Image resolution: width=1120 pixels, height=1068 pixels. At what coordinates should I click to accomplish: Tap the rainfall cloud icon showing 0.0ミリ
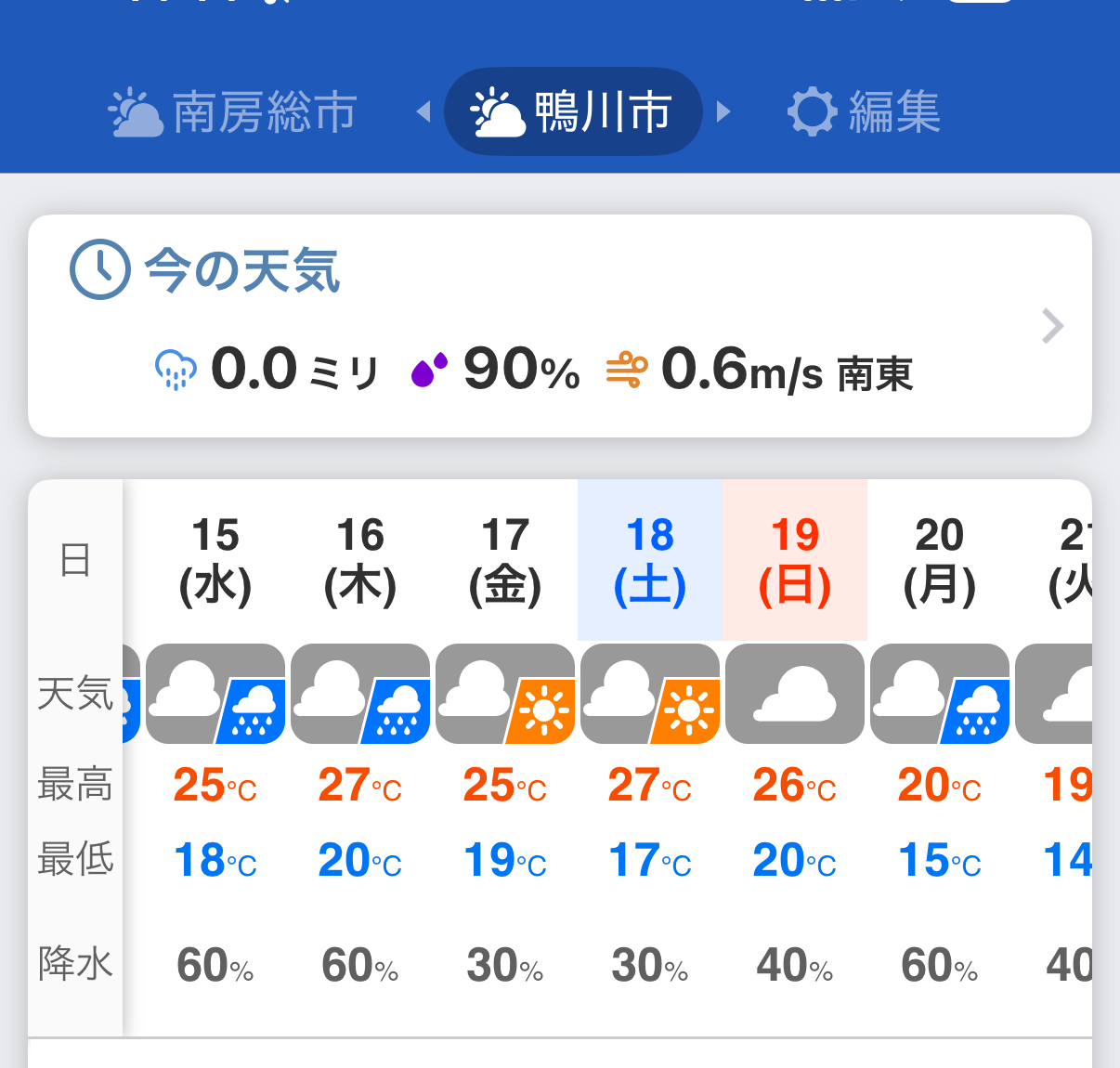[x=176, y=370]
